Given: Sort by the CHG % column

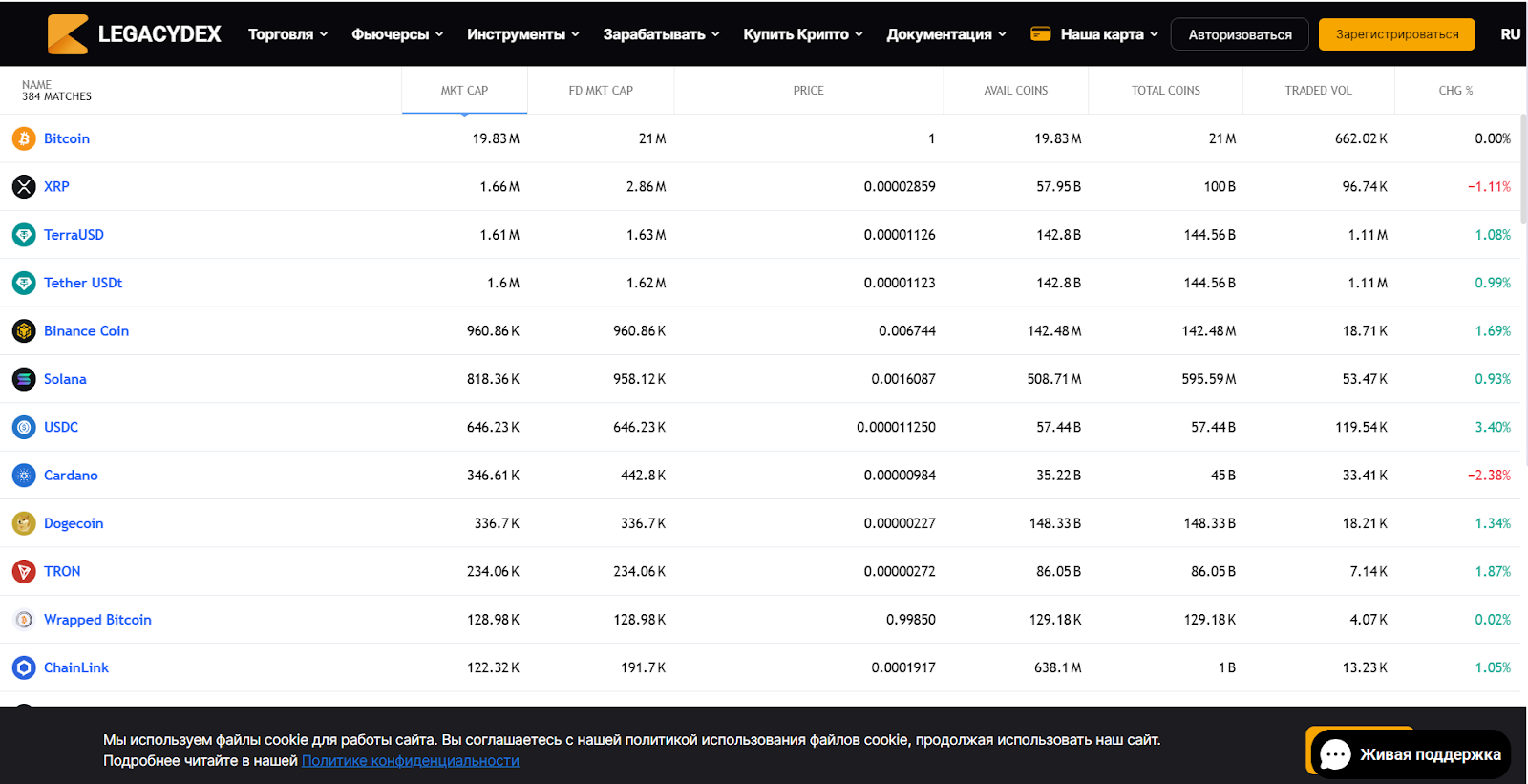Looking at the screenshot, I should [1455, 91].
